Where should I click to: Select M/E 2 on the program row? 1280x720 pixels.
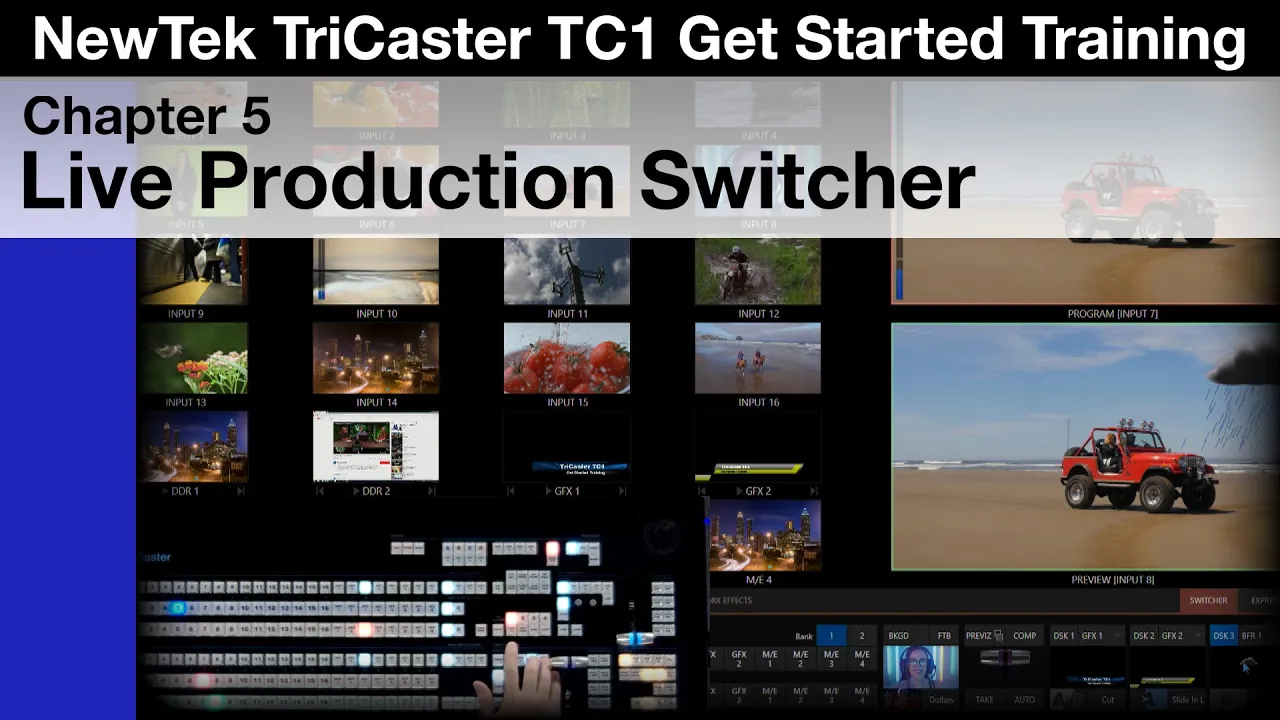click(801, 659)
